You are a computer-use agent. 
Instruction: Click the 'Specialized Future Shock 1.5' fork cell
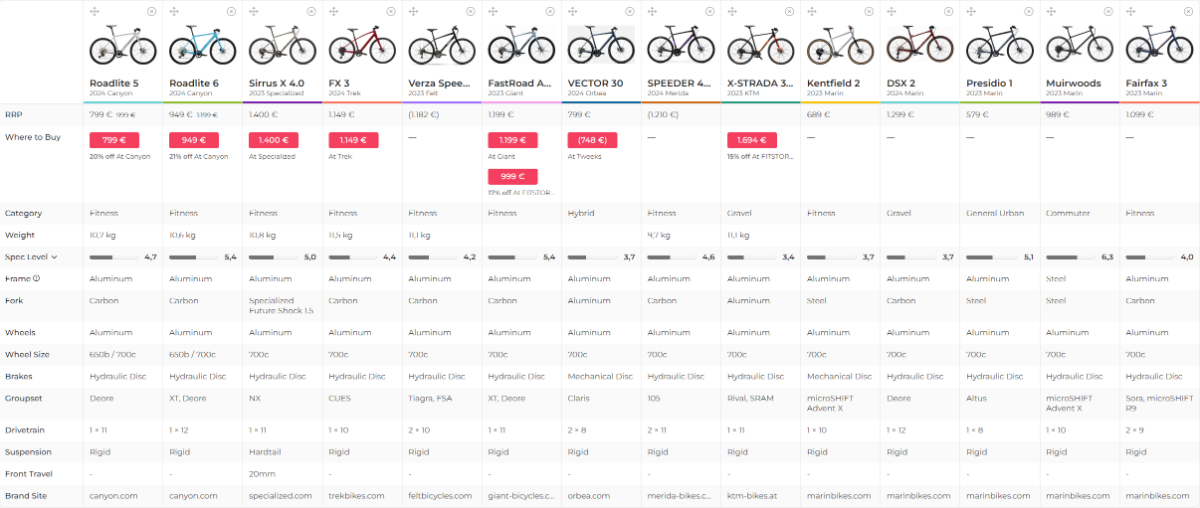point(281,306)
